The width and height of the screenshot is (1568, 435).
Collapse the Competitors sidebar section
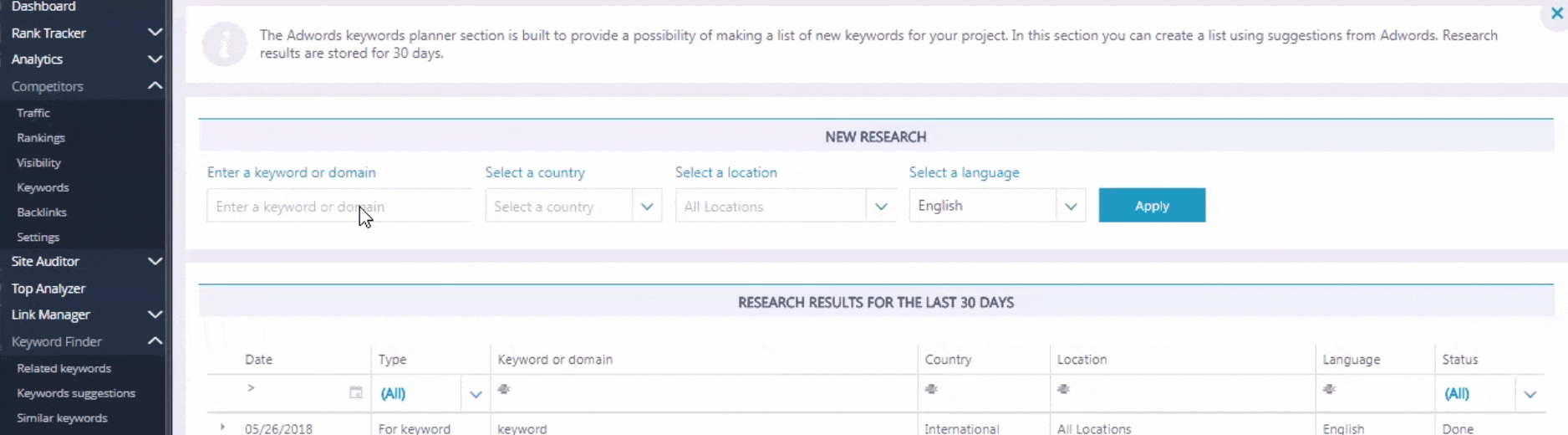click(x=155, y=85)
